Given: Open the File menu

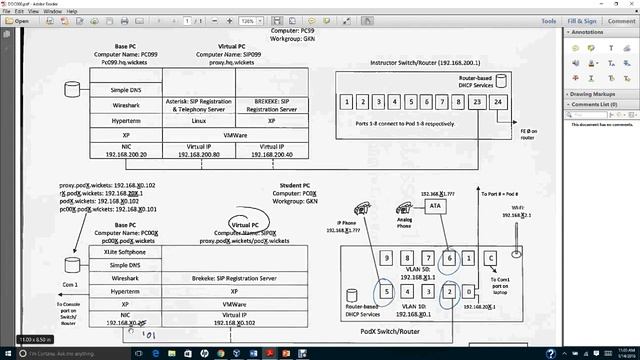Looking at the screenshot, I should tap(6, 11).
